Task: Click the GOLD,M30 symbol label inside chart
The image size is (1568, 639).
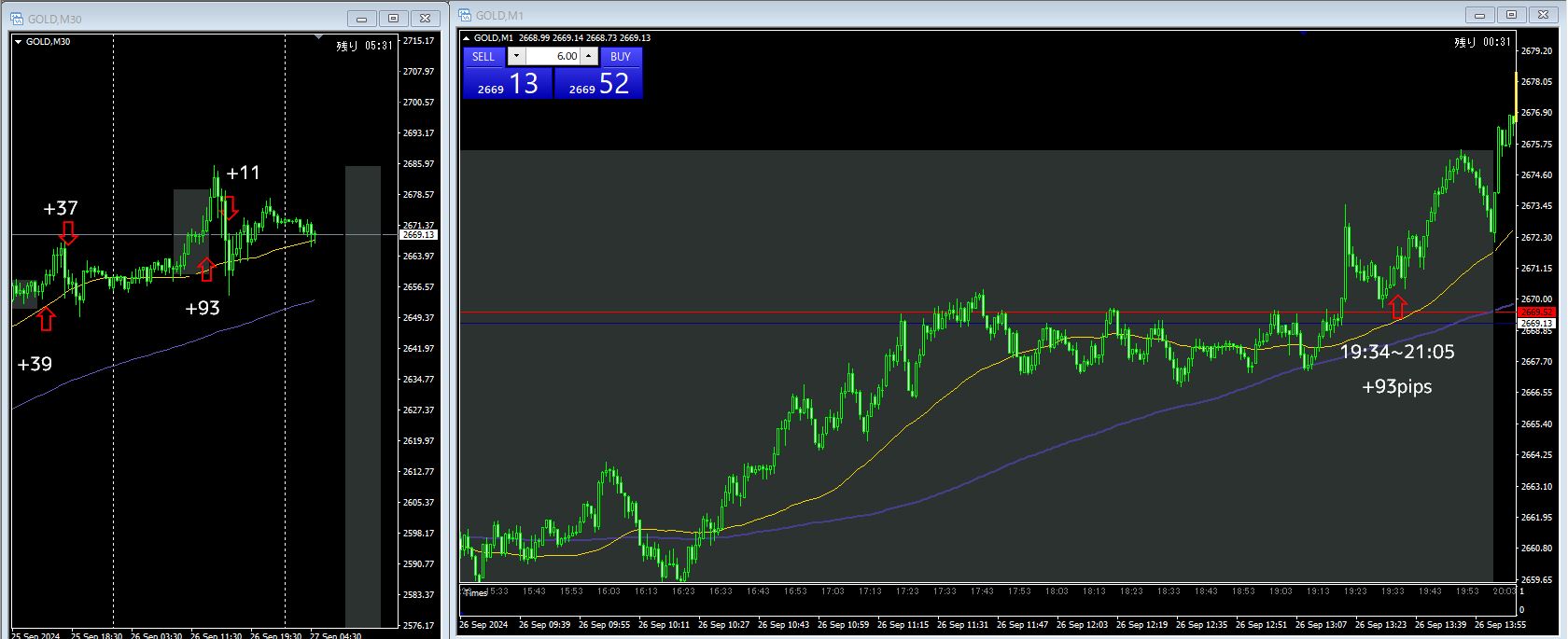Action: [x=48, y=42]
